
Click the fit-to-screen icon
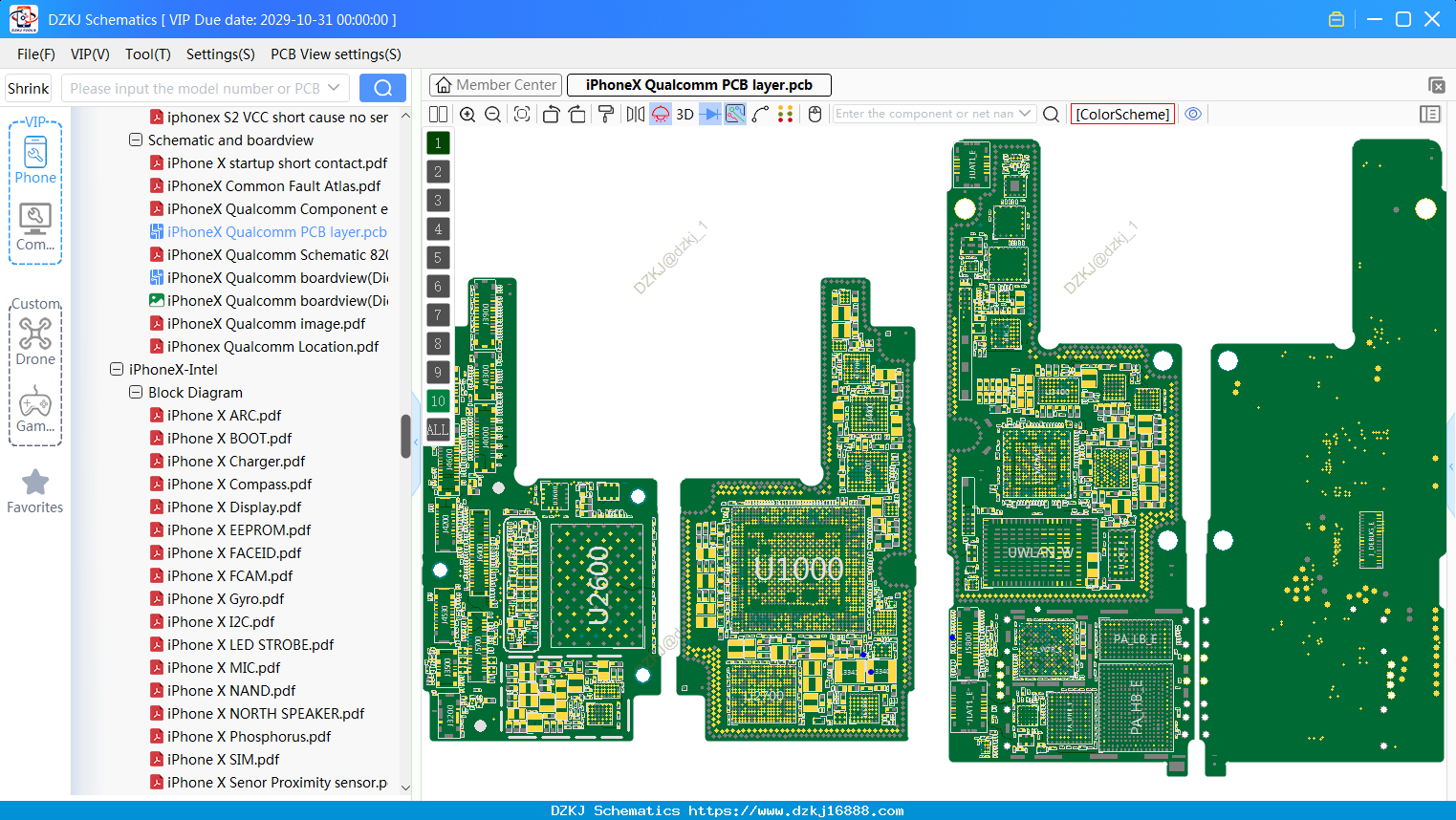click(x=522, y=114)
